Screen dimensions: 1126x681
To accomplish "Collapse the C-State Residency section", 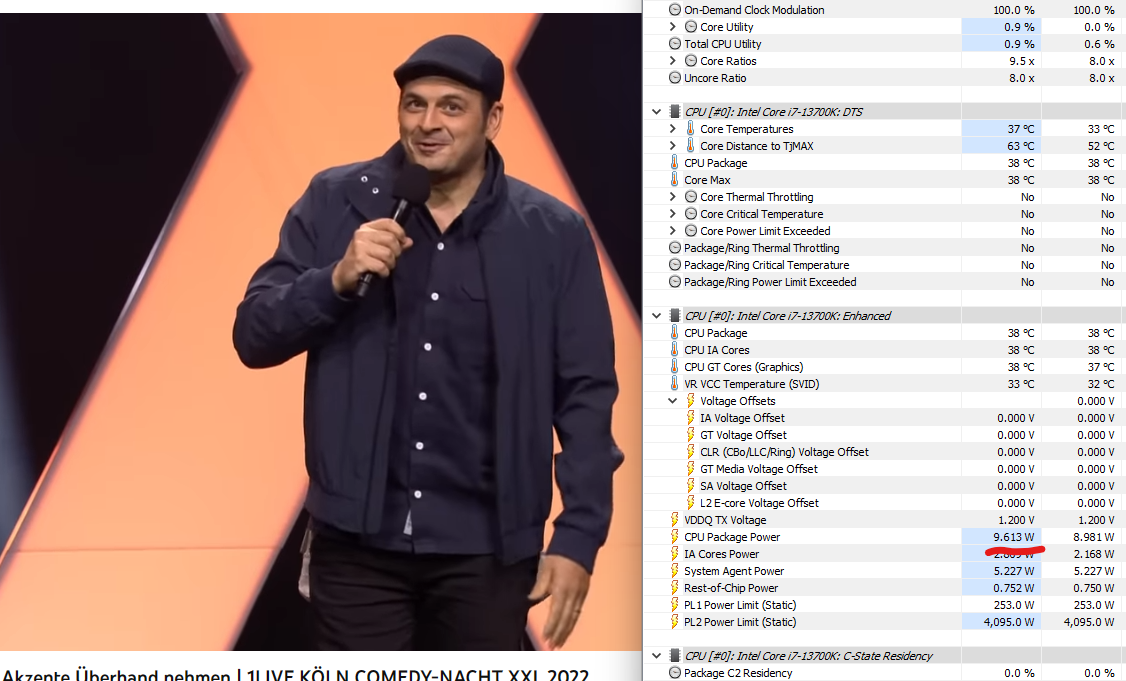I will pyautogui.click(x=656, y=656).
